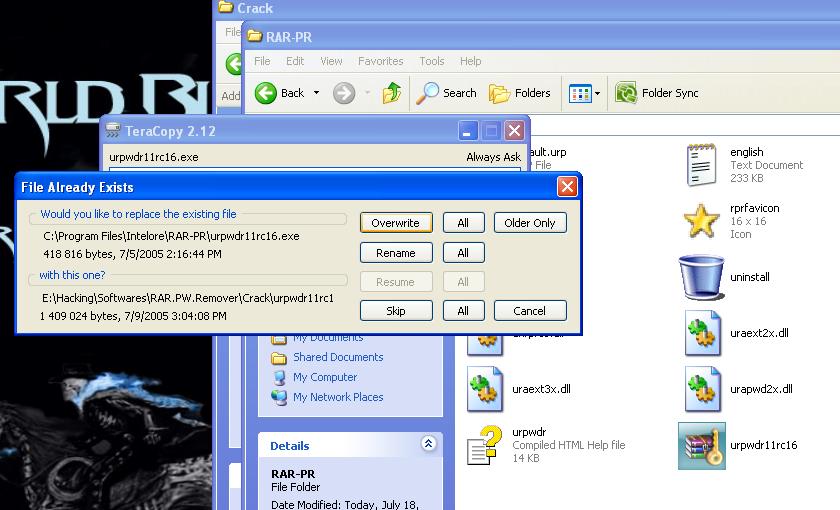Click Folder Sync toolbar button
Image resolution: width=840 pixels, height=510 pixels.
coord(657,93)
